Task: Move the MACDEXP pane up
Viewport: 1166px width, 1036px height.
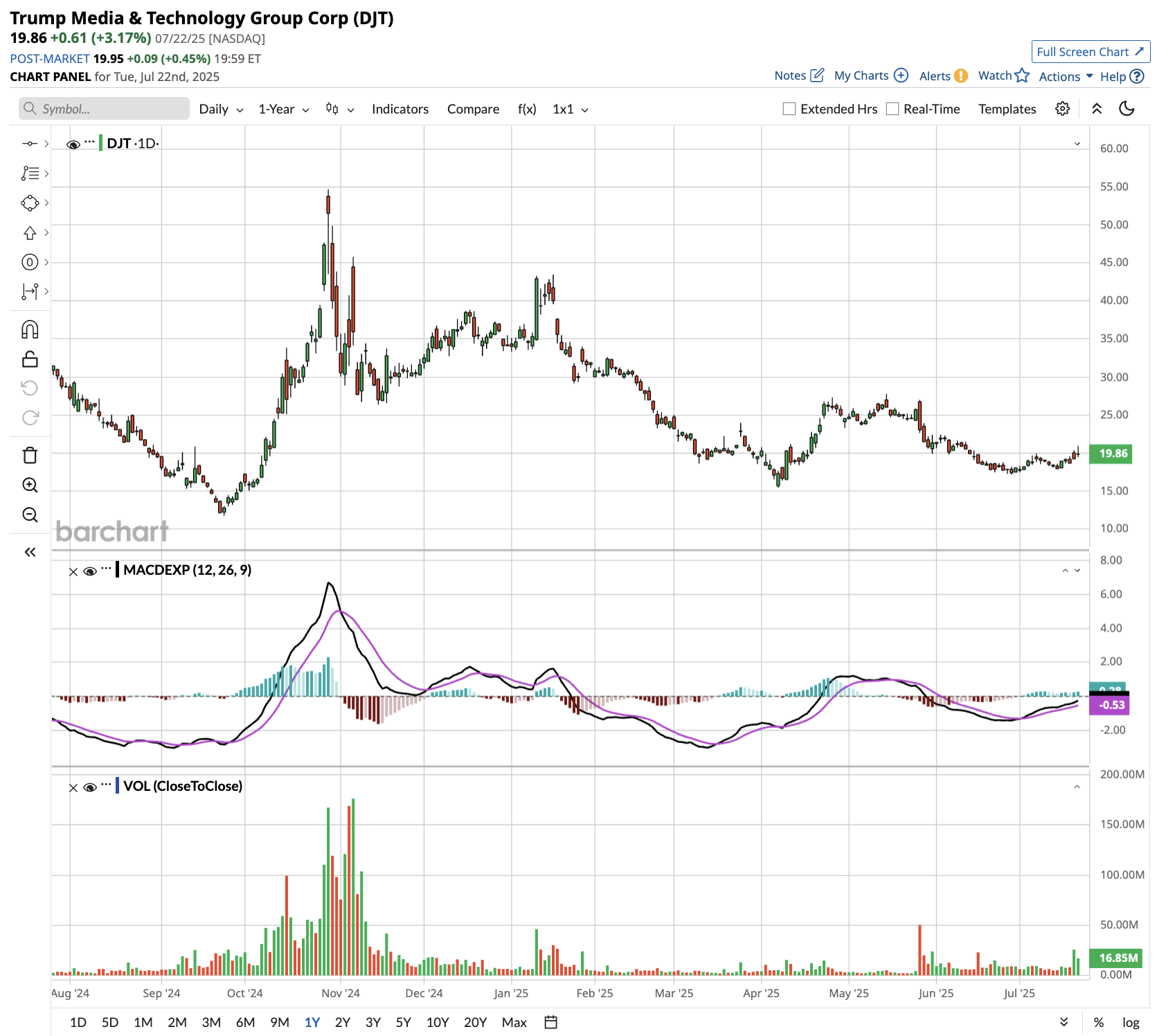Action: 1065,571
